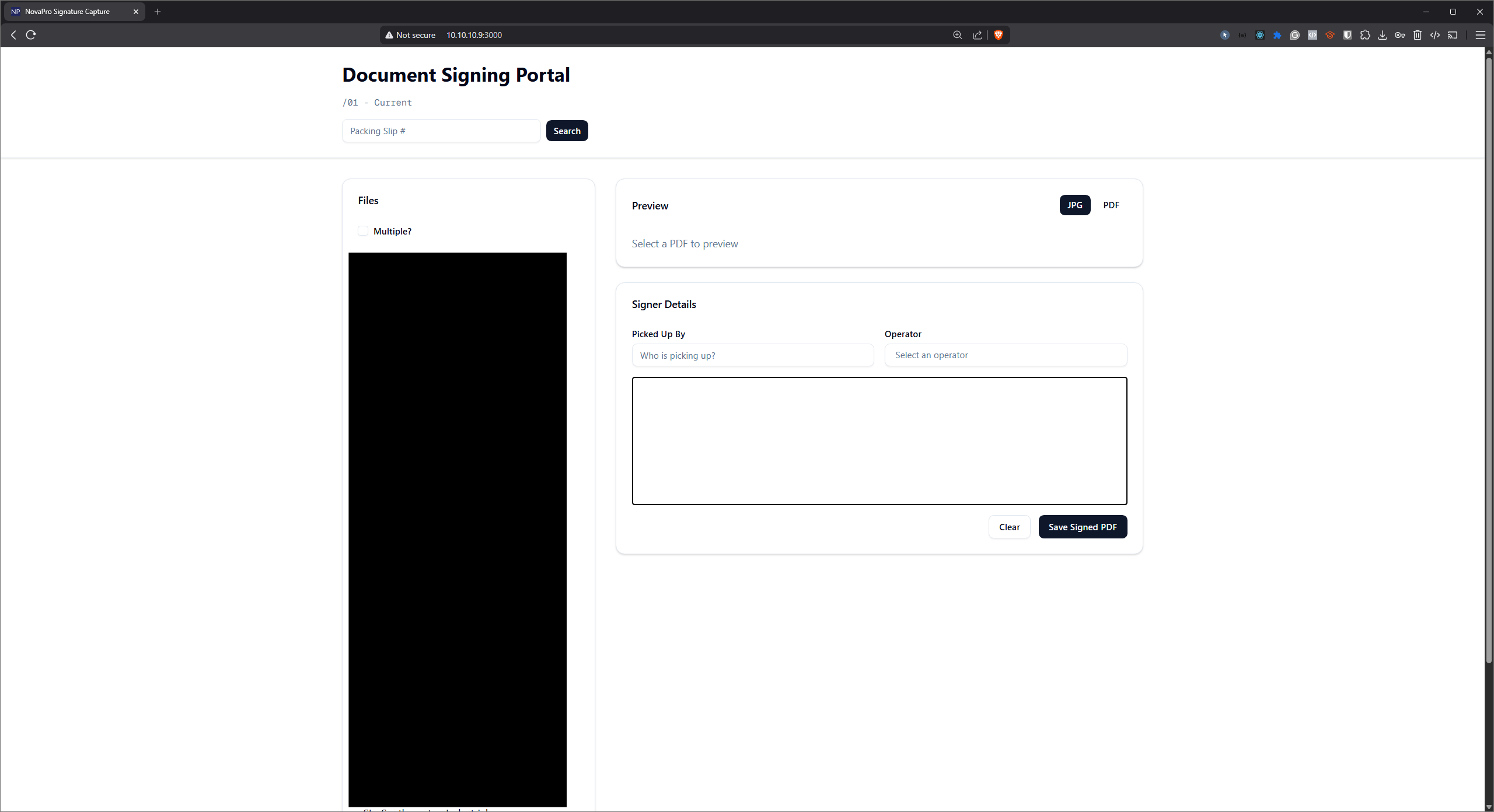Open the Select an operator dropdown
Image resolution: width=1494 pixels, height=812 pixels.
(x=1005, y=355)
